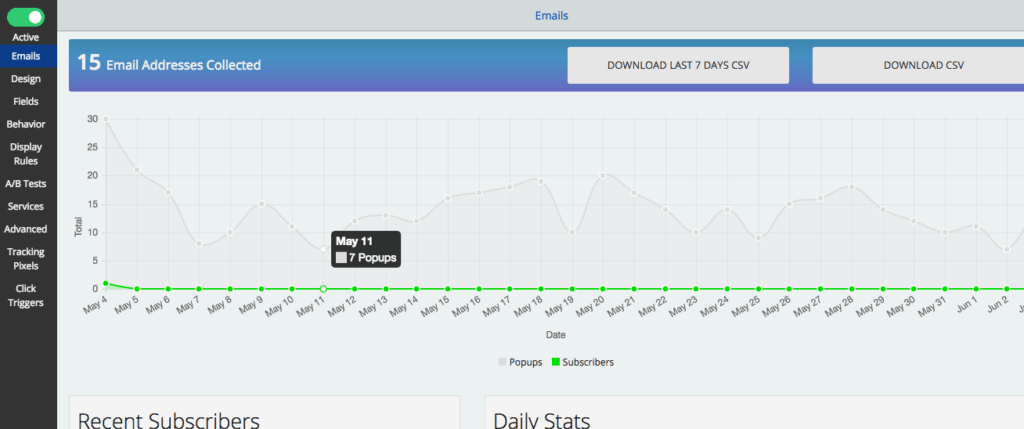1024x429 pixels.
Task: Go to Tracking Pixels section
Action: tap(25, 259)
